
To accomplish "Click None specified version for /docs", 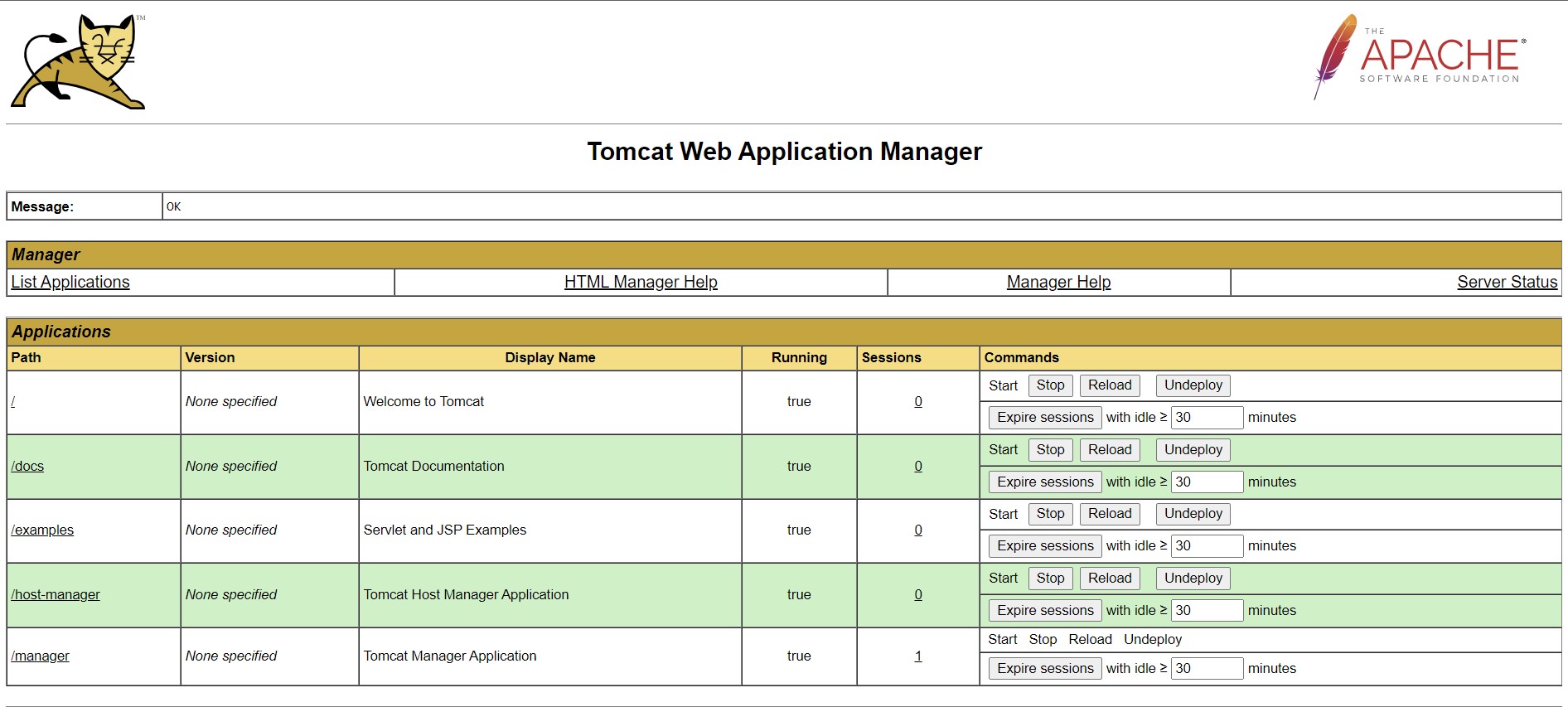I will pos(231,466).
